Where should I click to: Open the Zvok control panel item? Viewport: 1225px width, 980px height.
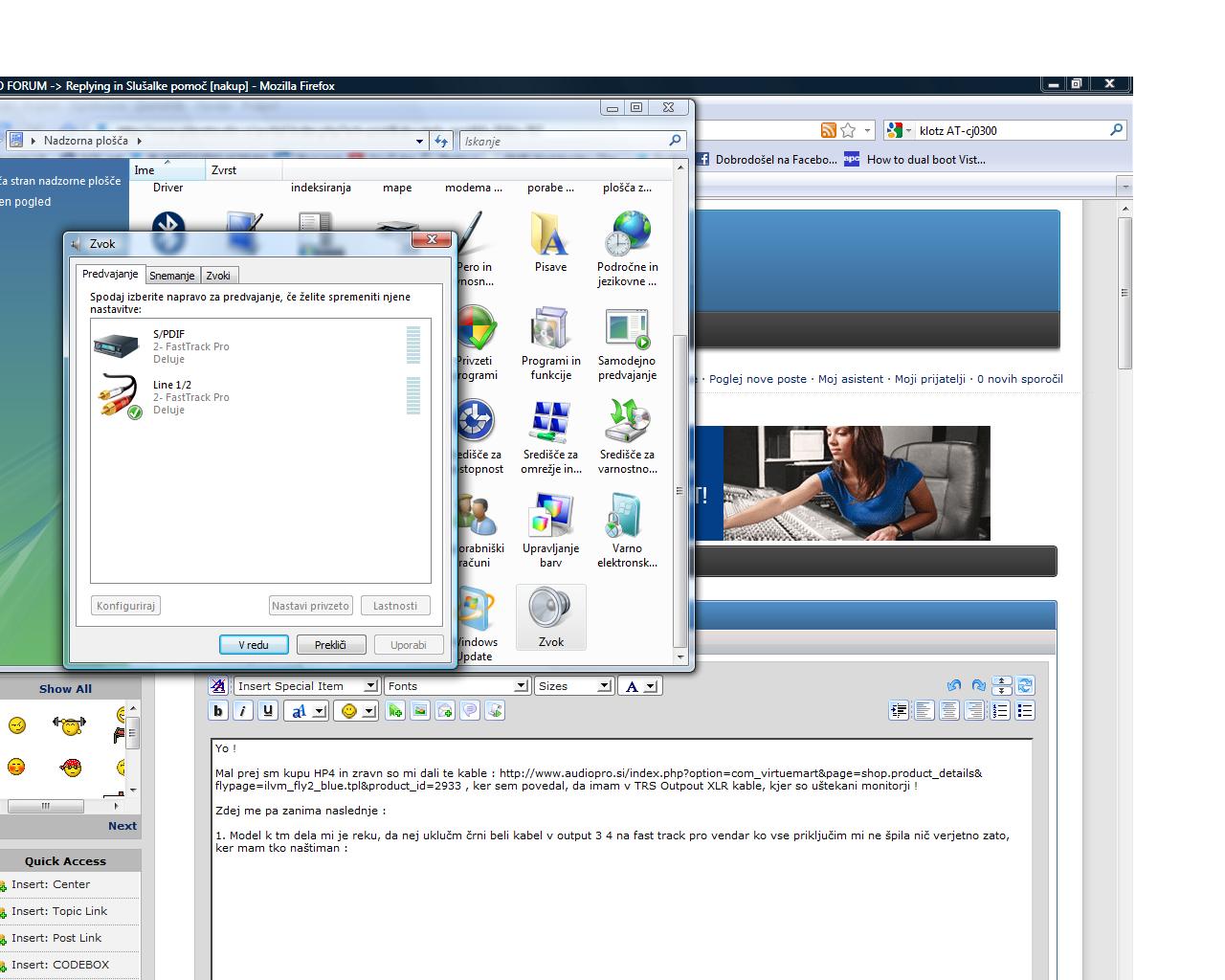550,617
